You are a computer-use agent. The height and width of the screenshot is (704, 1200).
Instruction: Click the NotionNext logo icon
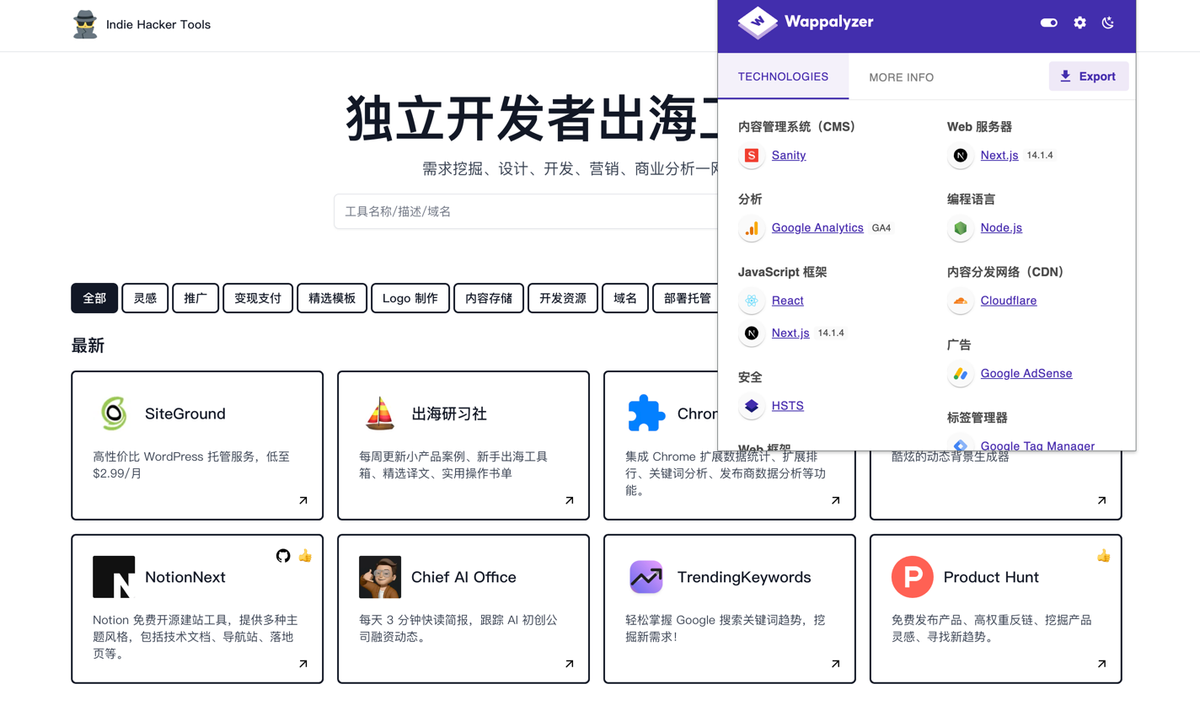[x=114, y=577]
